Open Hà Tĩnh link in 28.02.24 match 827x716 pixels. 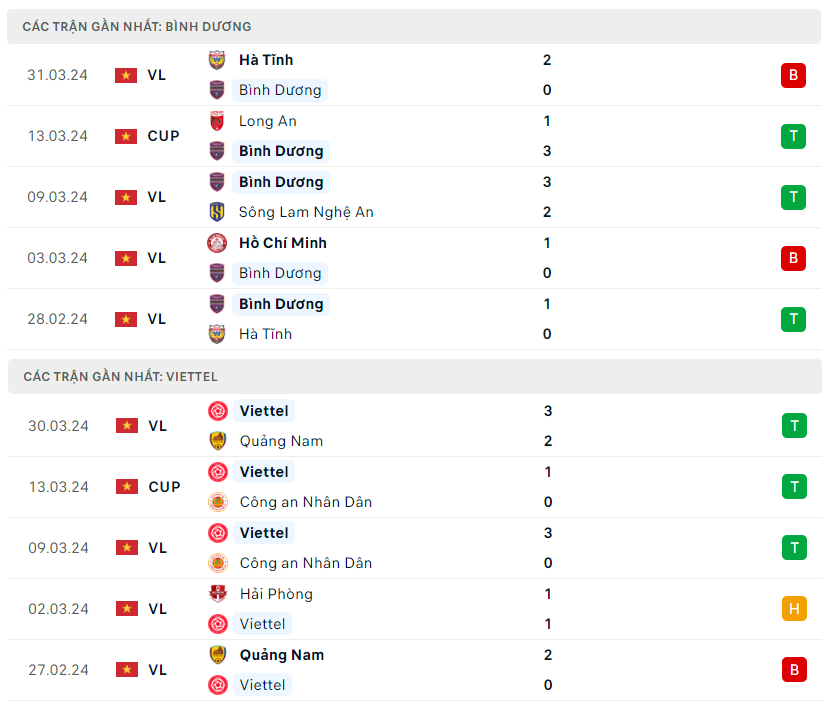pos(265,334)
